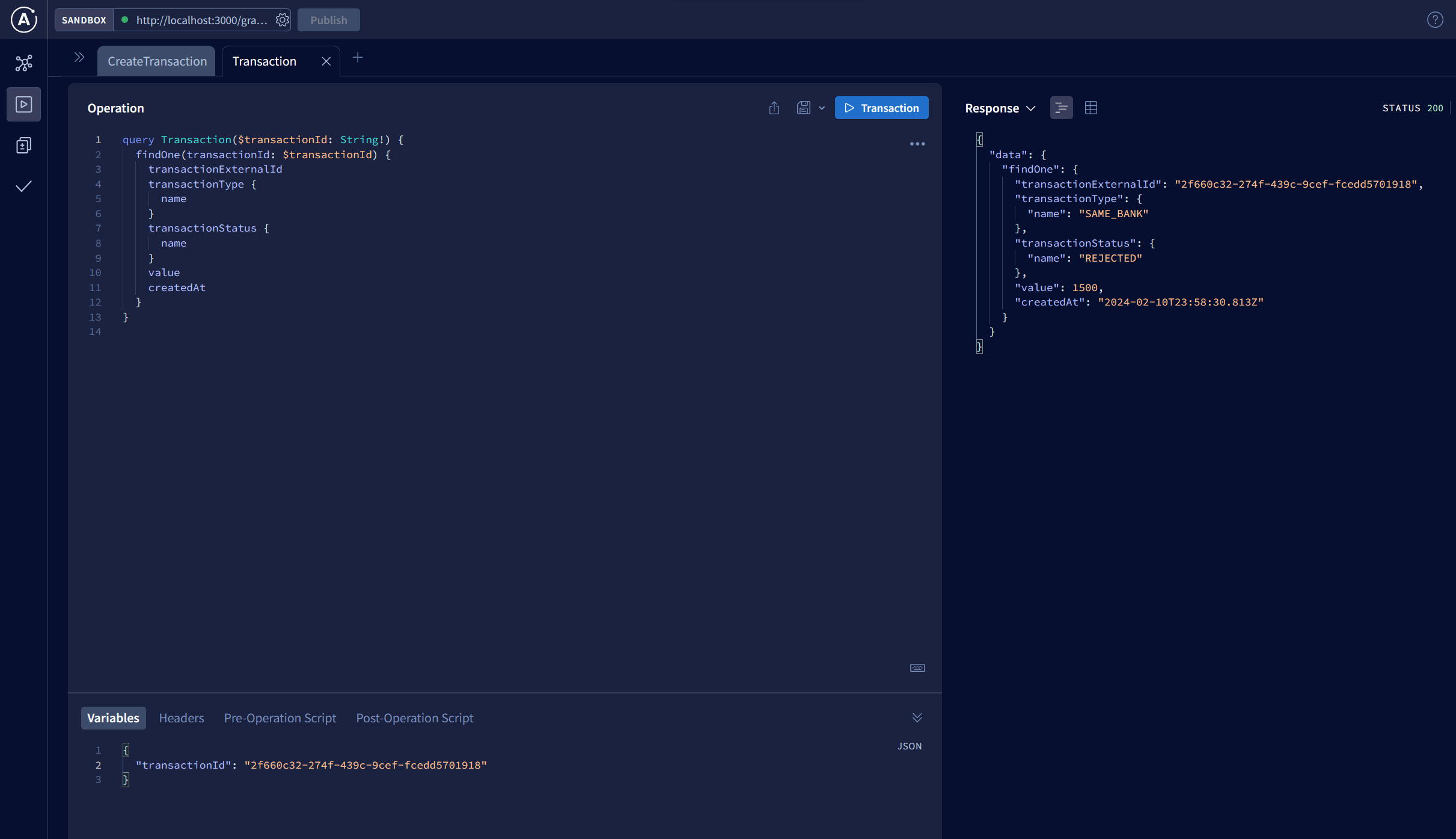1456x839 pixels.
Task: Click line number 14 in operation editor
Action: (95, 331)
